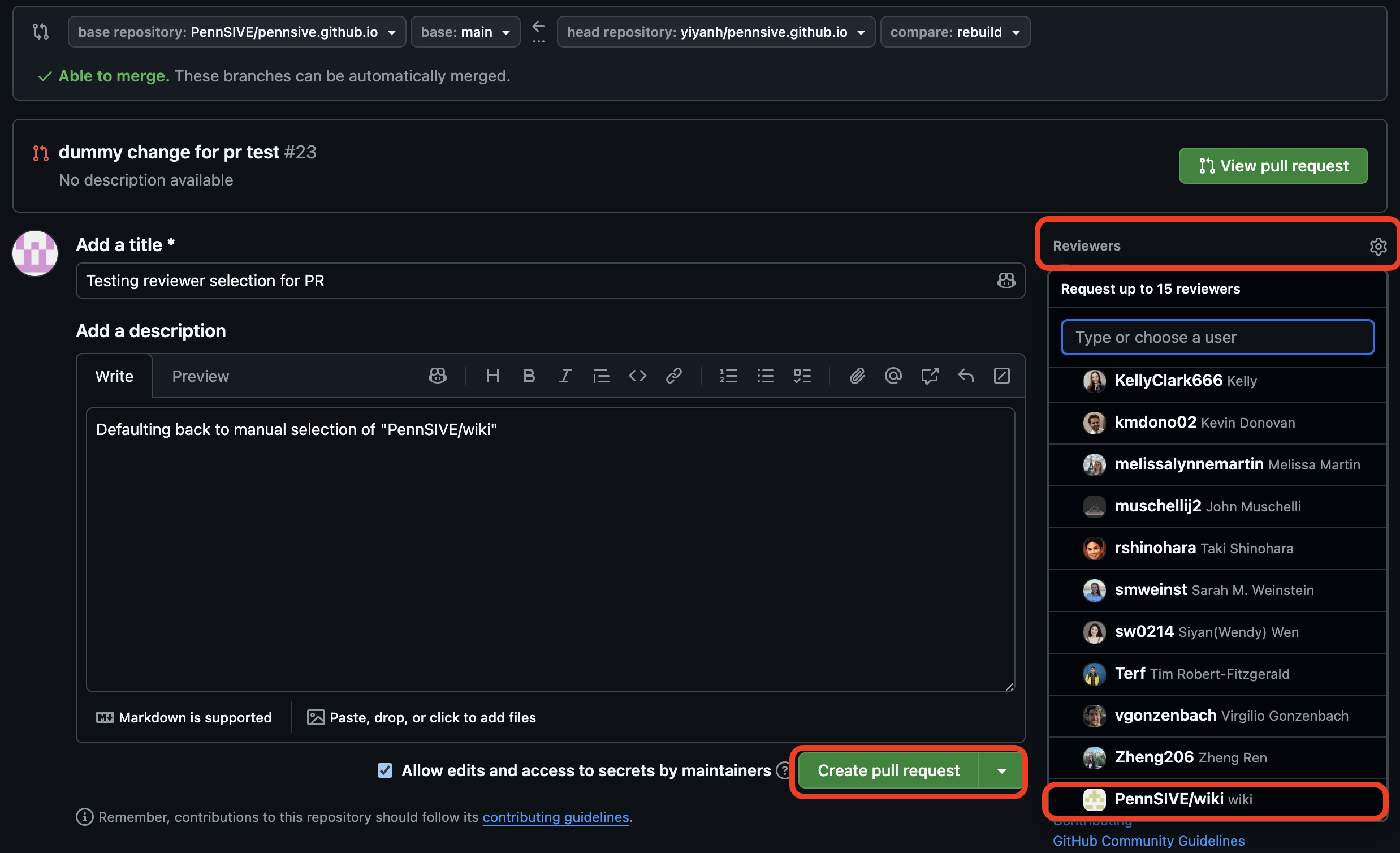Click Paste, drop, or click to add files
Screen dimensions: 1400x853
[x=421, y=718]
